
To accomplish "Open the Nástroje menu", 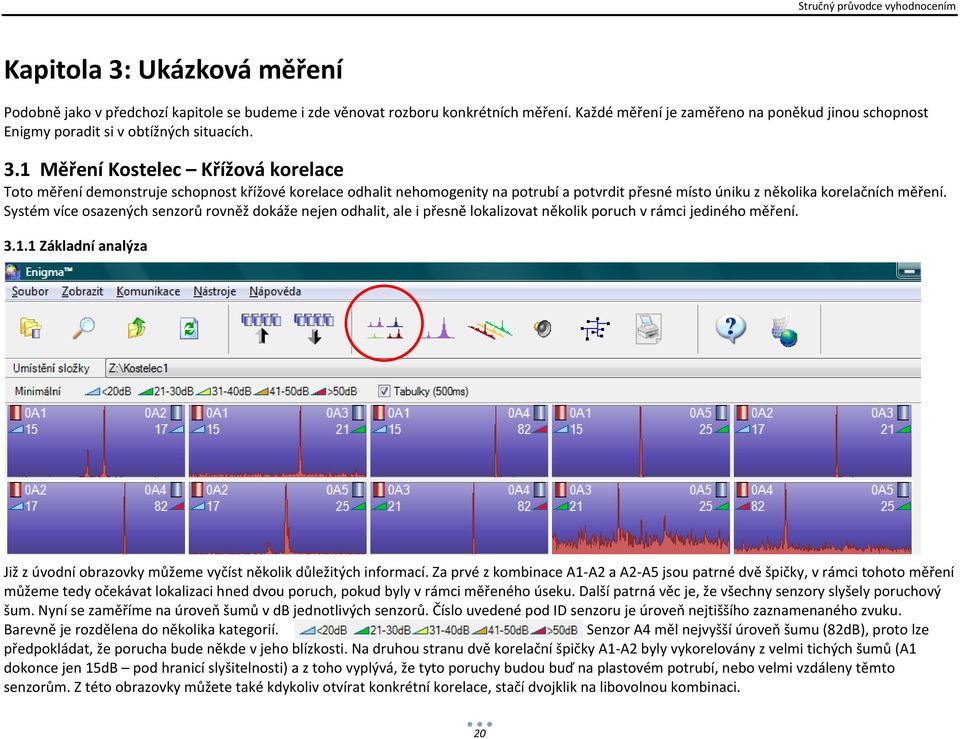I will 214,291.
